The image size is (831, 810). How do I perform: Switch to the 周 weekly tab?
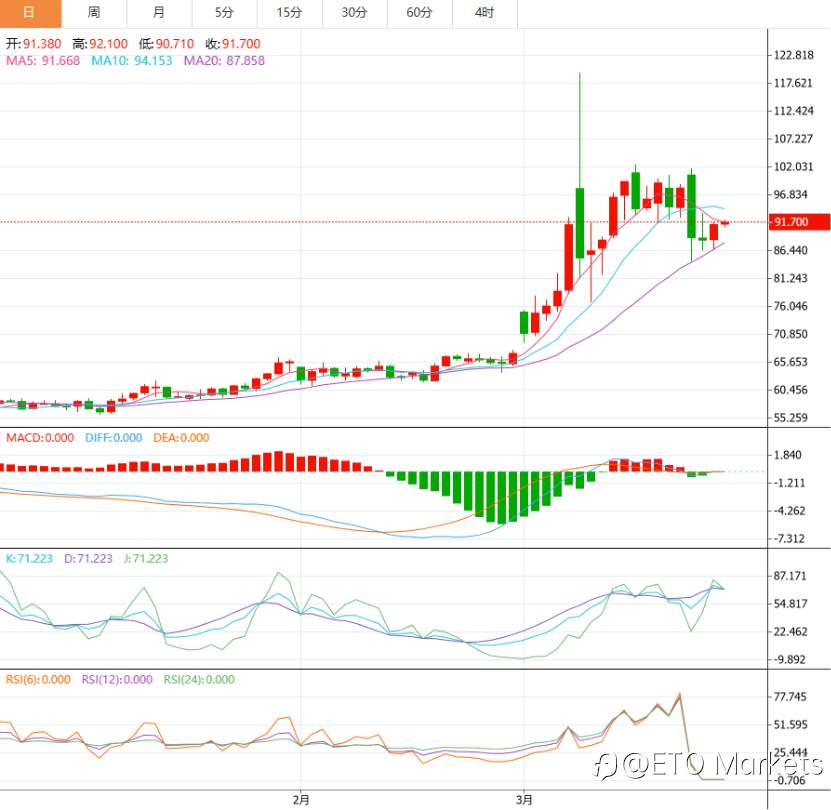pos(94,13)
